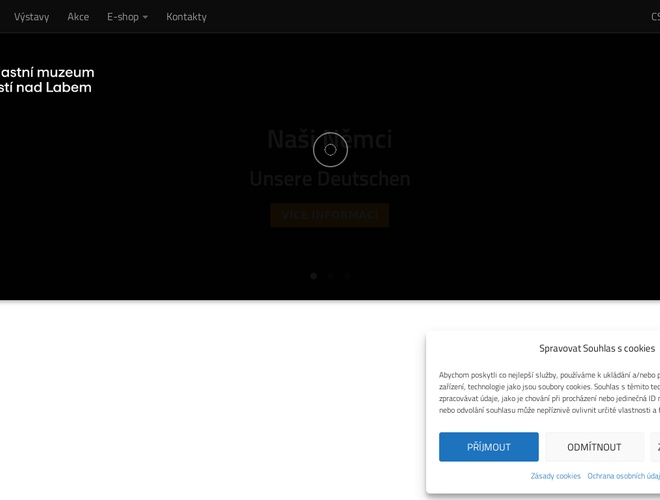
Task: Click the circular loading spinner icon
Action: pos(330,150)
